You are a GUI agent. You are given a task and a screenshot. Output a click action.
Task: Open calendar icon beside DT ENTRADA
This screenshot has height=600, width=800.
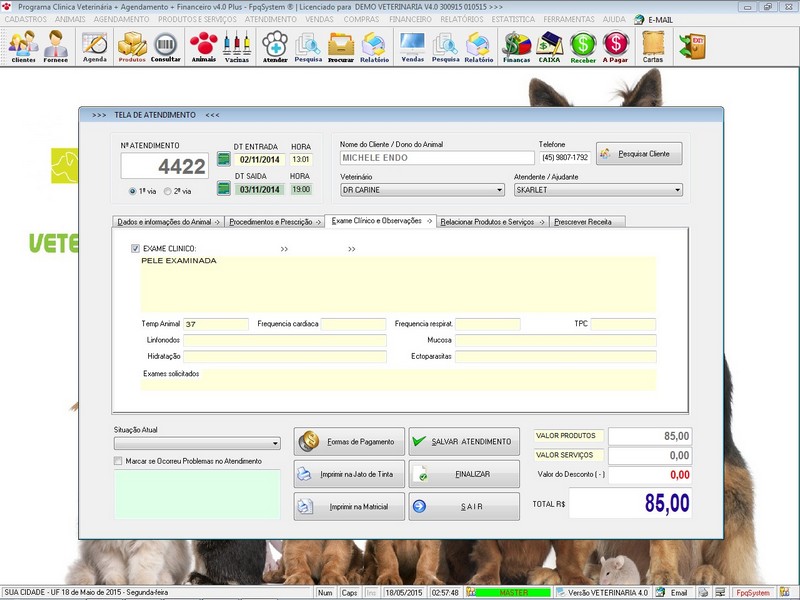click(223, 159)
